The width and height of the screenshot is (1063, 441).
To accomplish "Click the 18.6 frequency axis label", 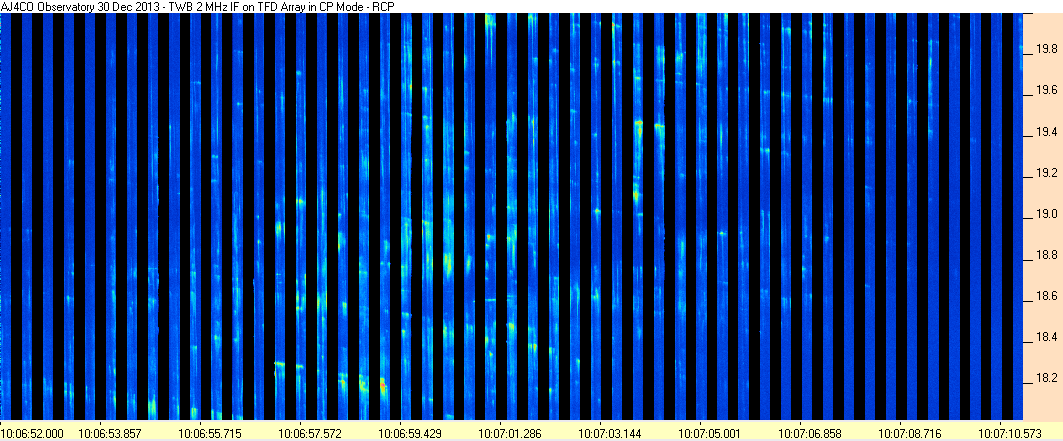I will click(x=1047, y=296).
